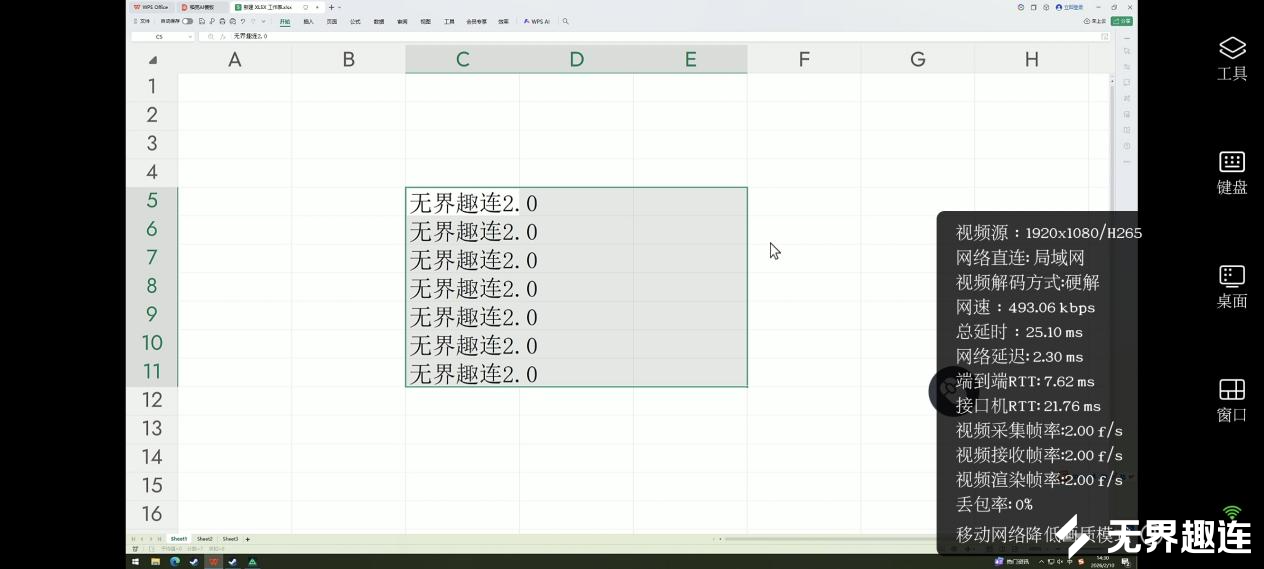
Task: Switch to the 公式 ribbon tab
Action: (355, 21)
